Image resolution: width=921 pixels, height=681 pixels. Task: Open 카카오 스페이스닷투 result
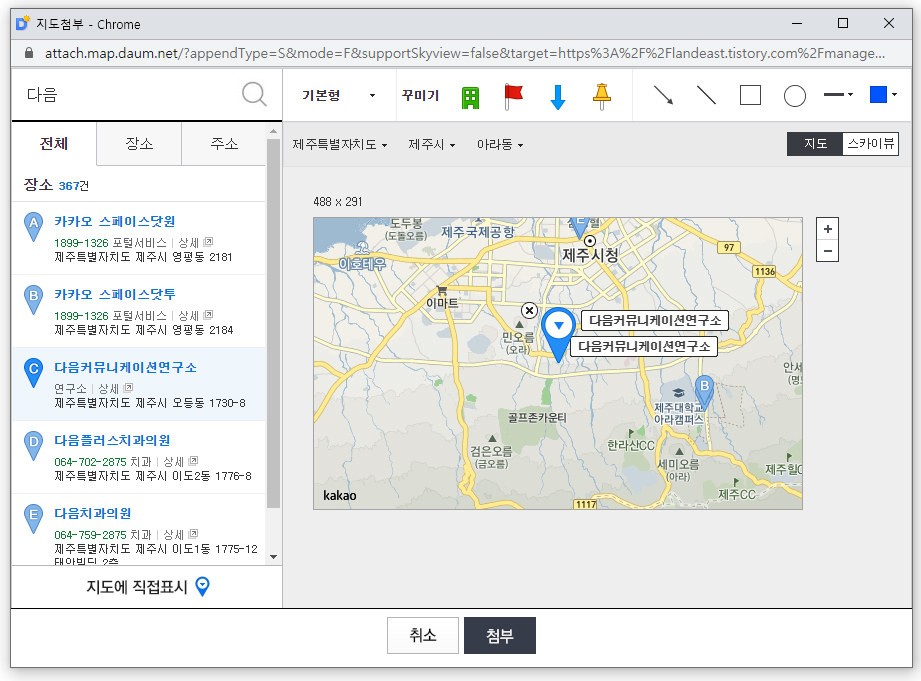coord(115,294)
